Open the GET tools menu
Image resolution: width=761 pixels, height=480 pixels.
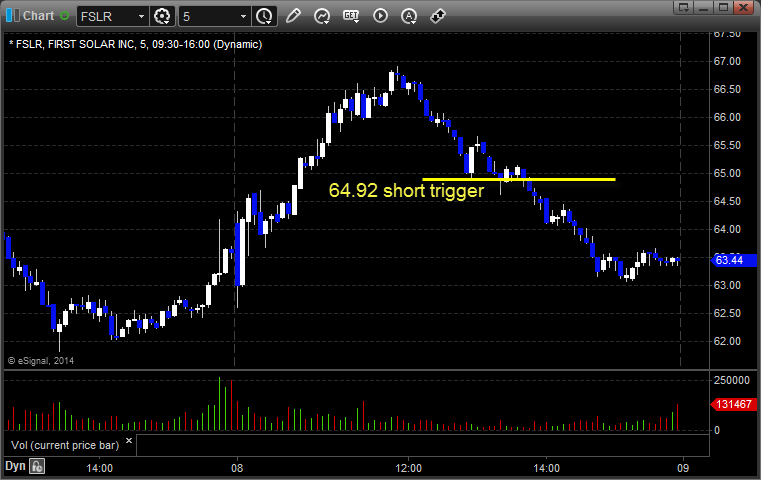tap(351, 16)
